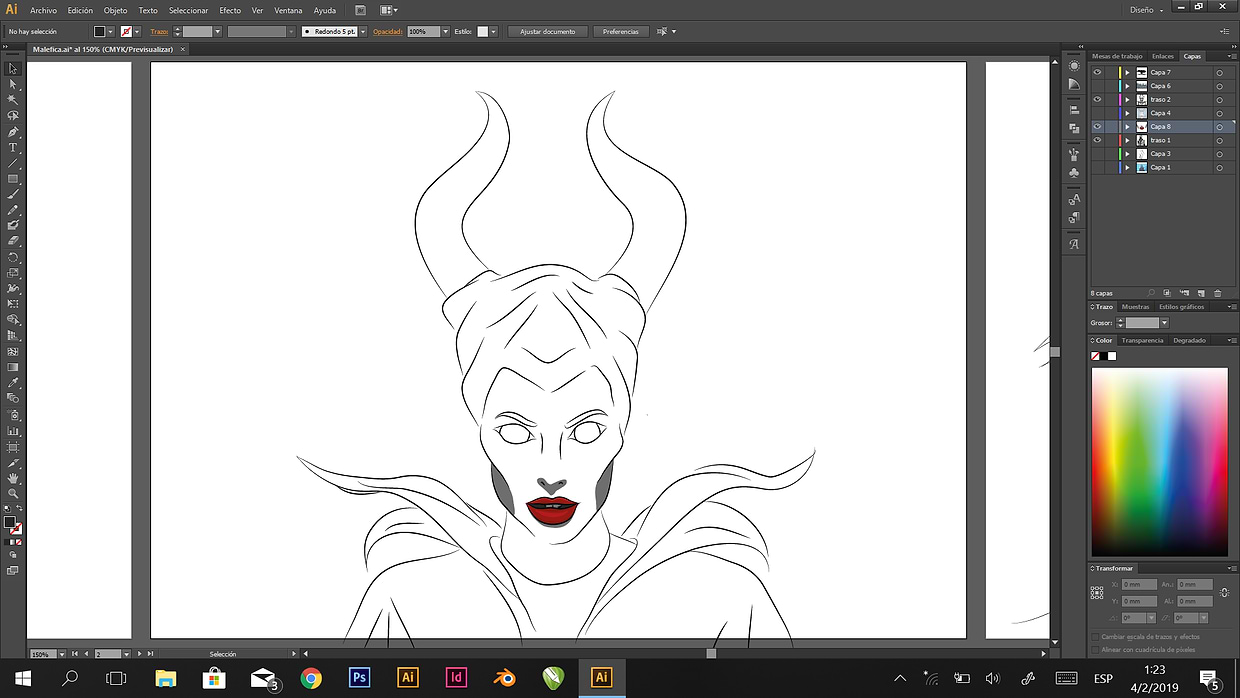This screenshot has height=698, width=1240.
Task: Select the Pen tool in the toolbox
Action: pos(13,132)
